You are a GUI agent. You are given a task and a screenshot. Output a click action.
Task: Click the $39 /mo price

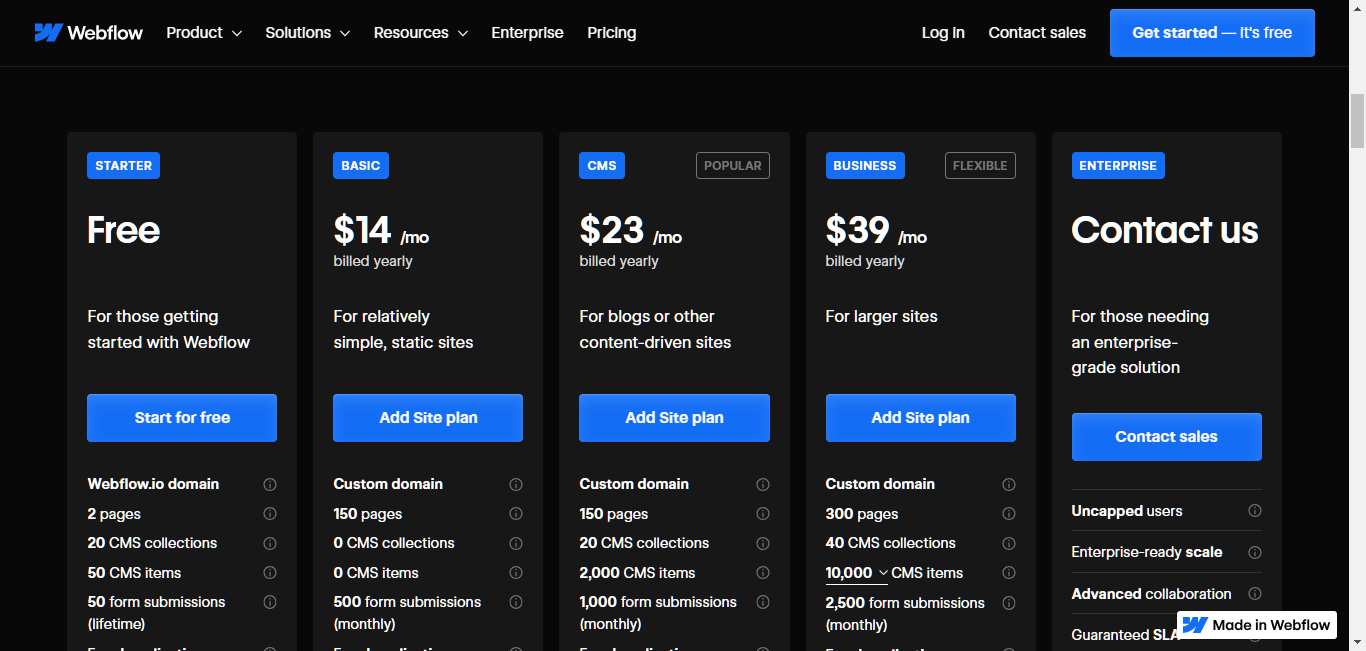(876, 231)
